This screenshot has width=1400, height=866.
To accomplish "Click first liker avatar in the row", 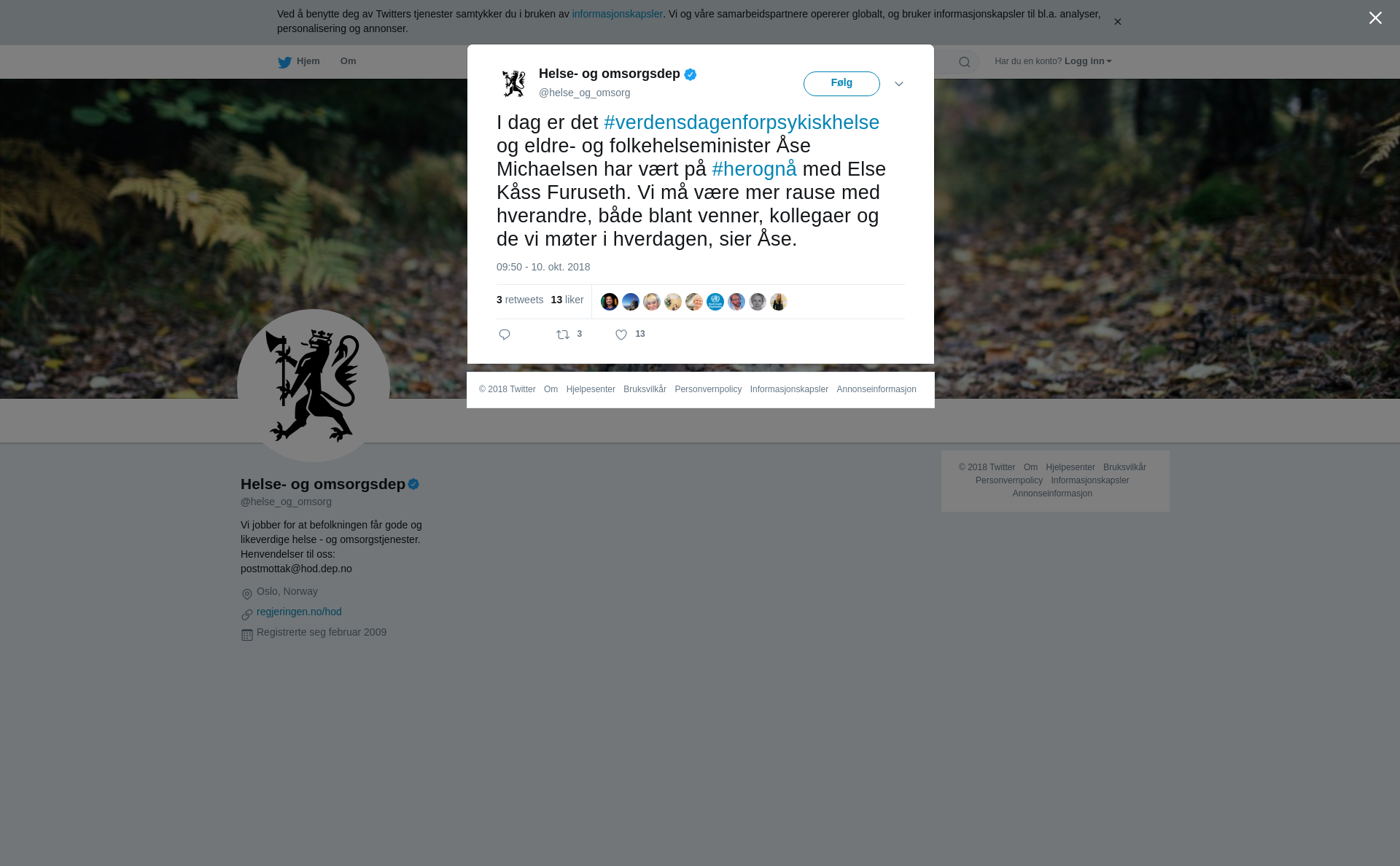I will pos(610,302).
